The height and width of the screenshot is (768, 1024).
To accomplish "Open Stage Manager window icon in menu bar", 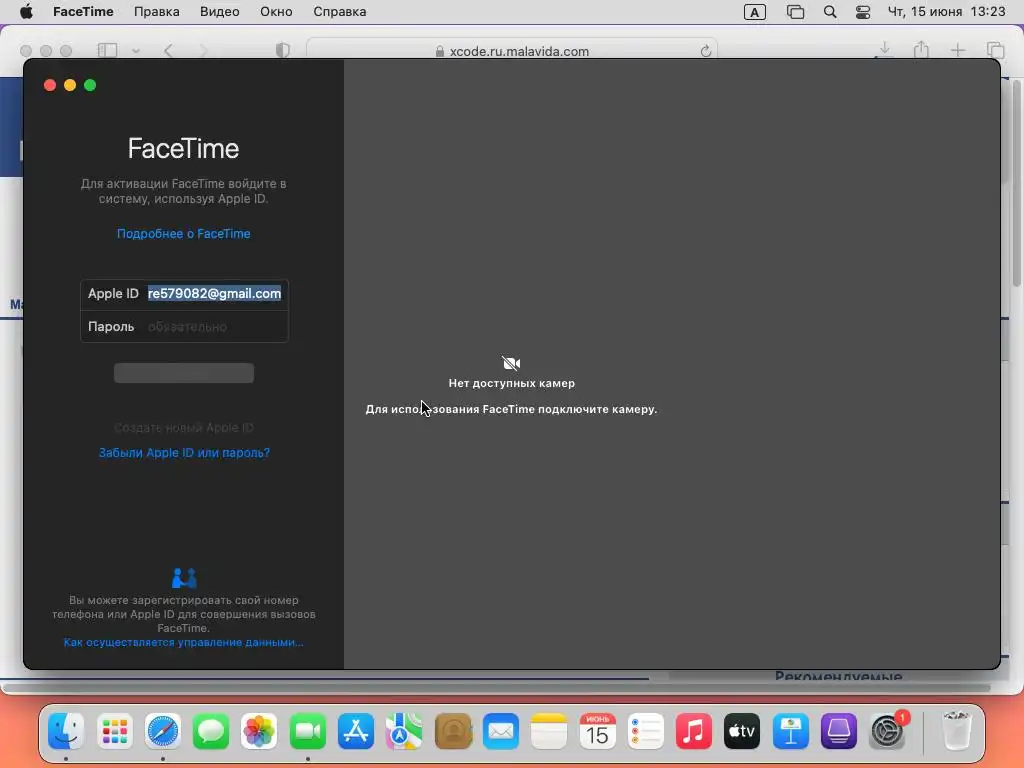I will coord(795,12).
